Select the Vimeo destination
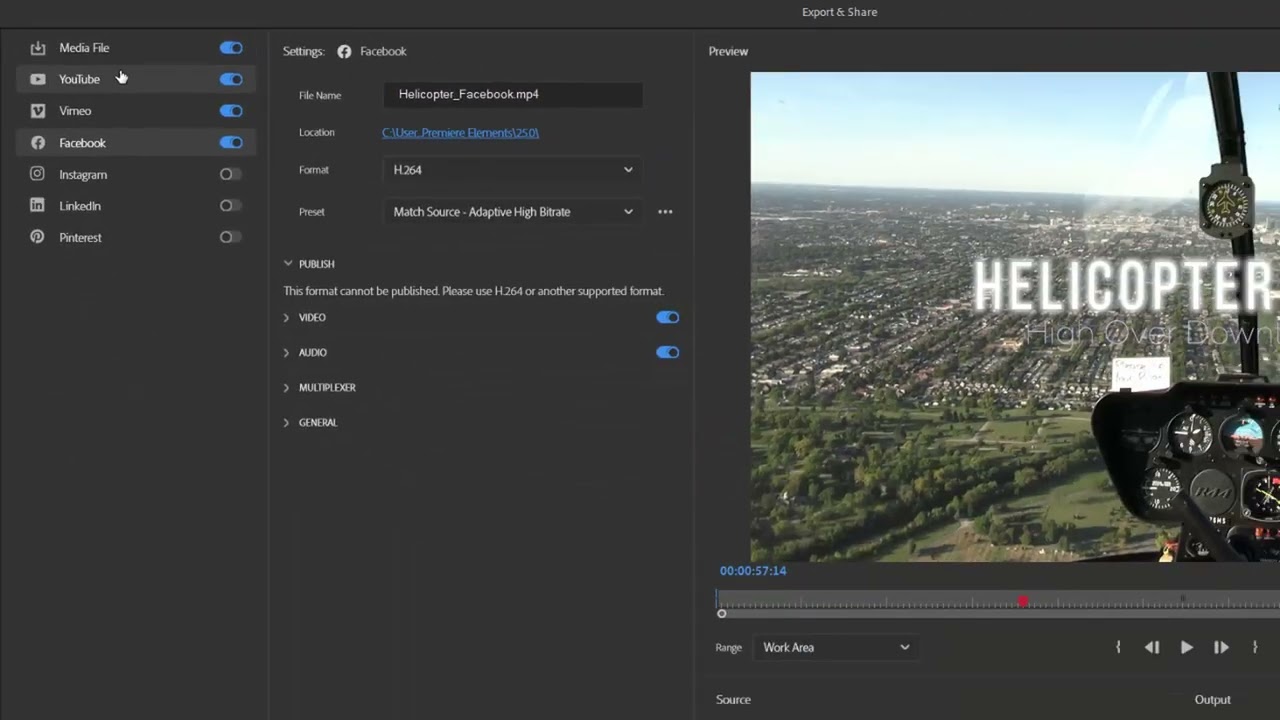Viewport: 1280px width, 720px height. pos(136,111)
